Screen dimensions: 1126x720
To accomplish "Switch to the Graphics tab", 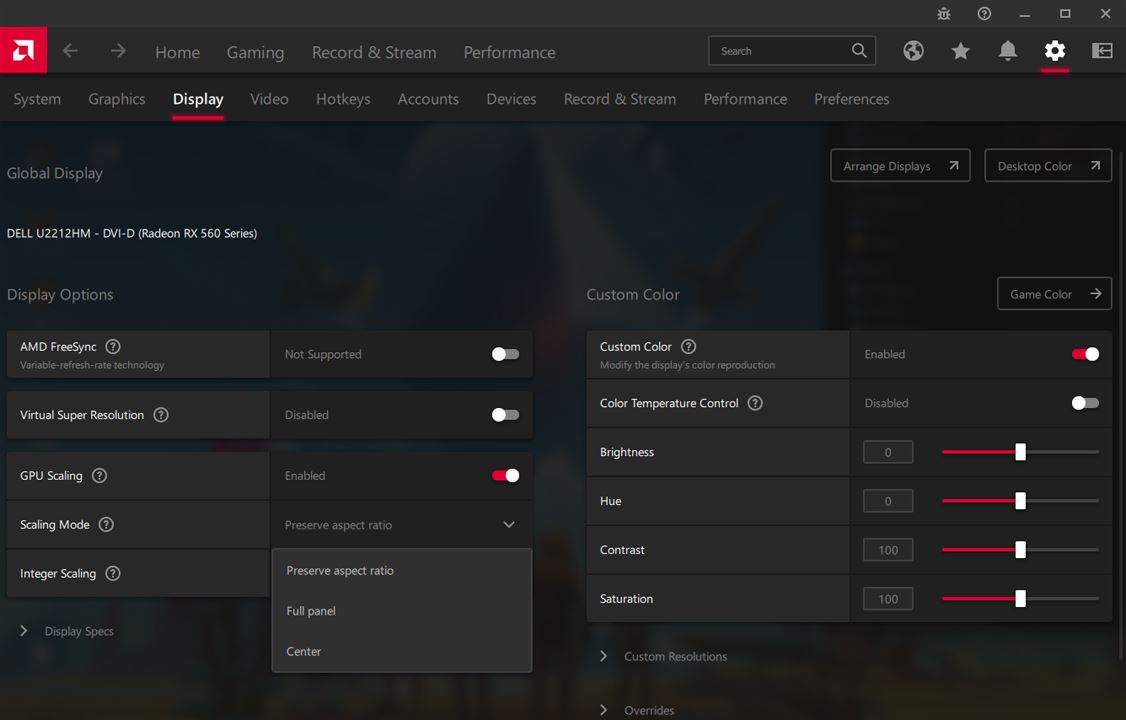I will tap(117, 99).
